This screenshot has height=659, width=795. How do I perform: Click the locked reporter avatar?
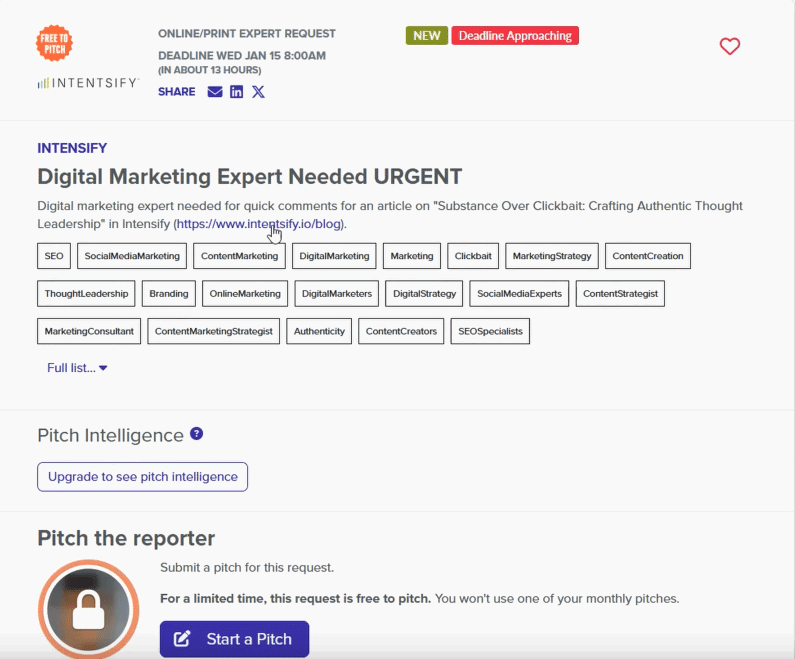pos(88,608)
